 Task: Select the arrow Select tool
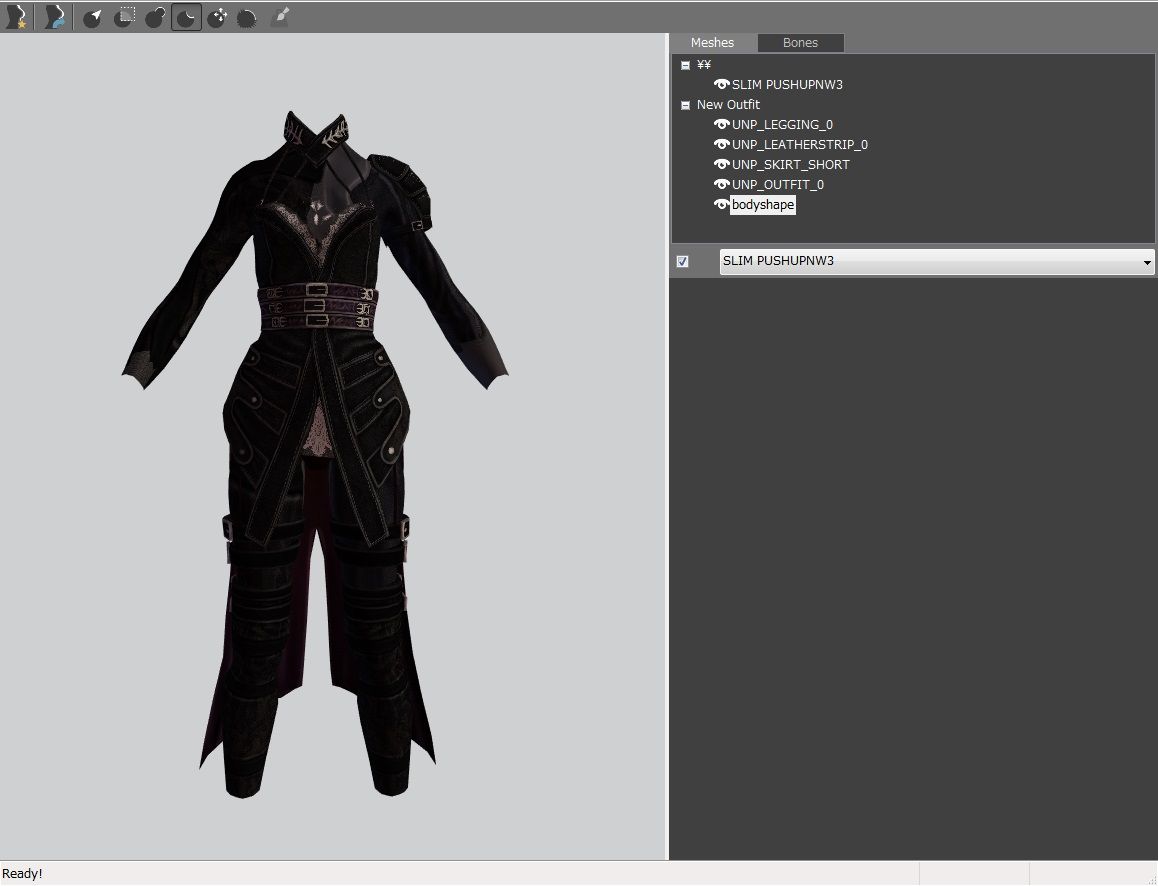[x=92, y=17]
